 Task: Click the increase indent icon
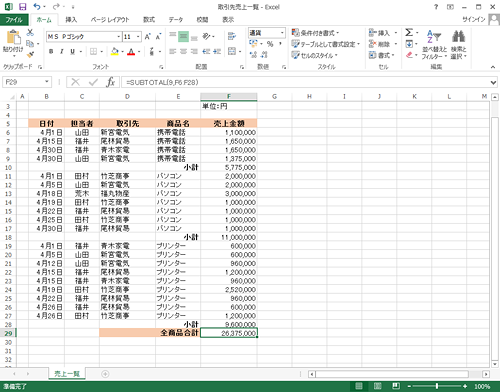[217, 51]
